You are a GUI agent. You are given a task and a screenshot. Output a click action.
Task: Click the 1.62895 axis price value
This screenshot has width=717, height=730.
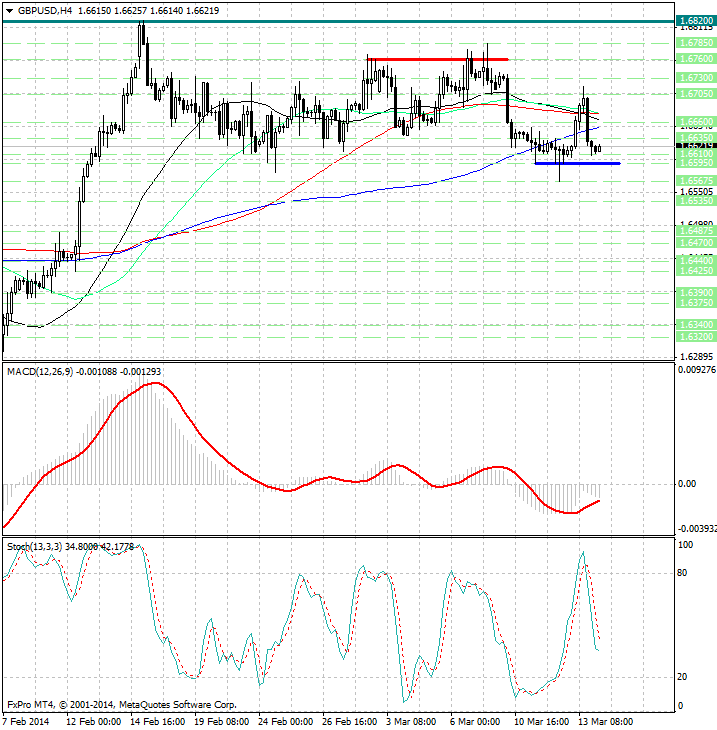[696, 357]
